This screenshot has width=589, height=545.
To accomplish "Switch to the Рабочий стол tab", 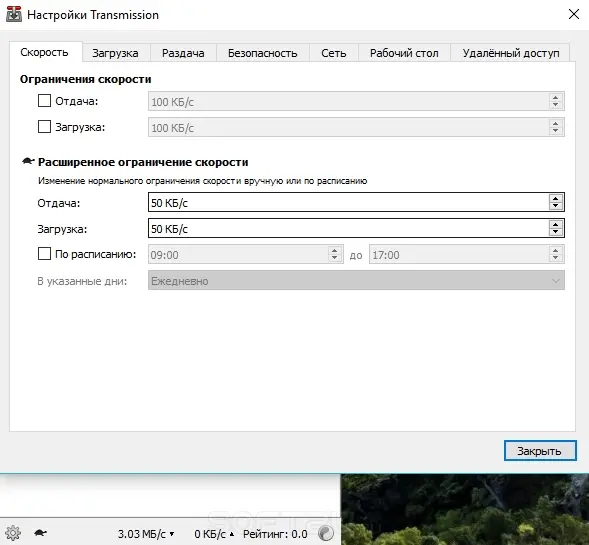I will 404,53.
